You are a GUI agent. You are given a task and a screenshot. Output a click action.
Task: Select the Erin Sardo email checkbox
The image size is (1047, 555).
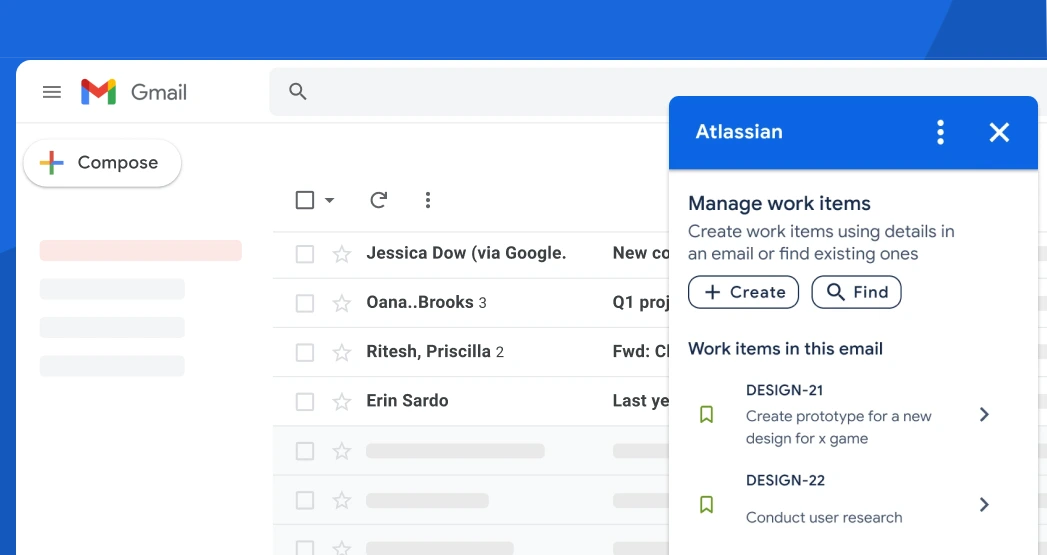point(305,402)
